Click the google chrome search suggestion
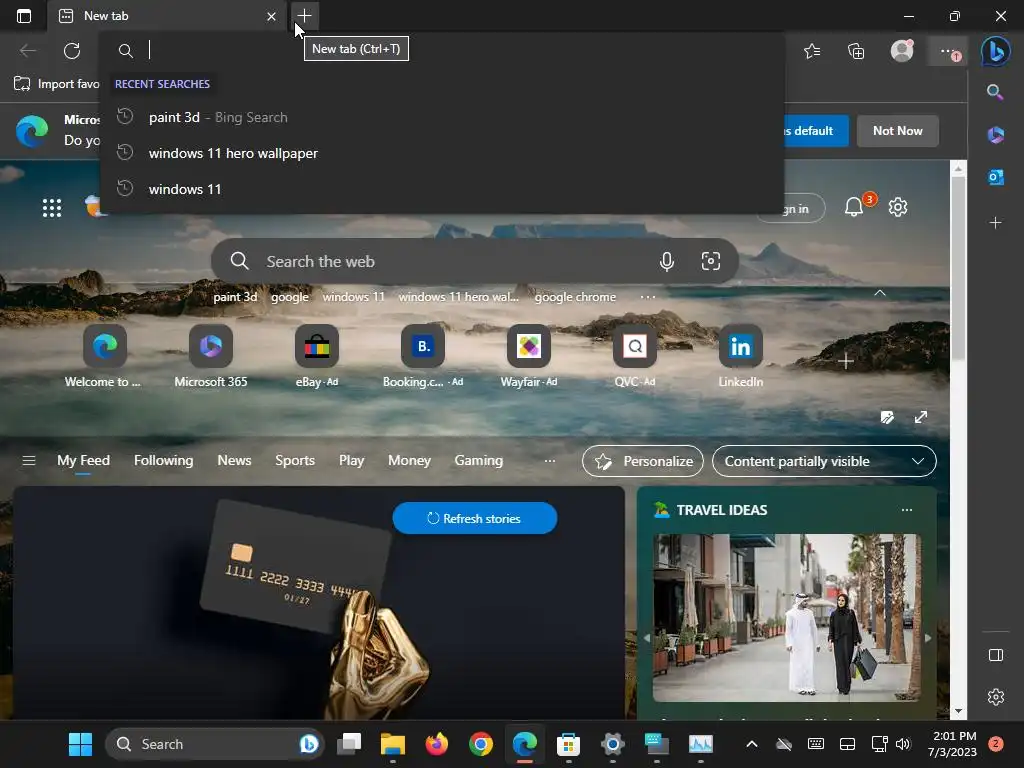1024x768 pixels. pos(575,297)
